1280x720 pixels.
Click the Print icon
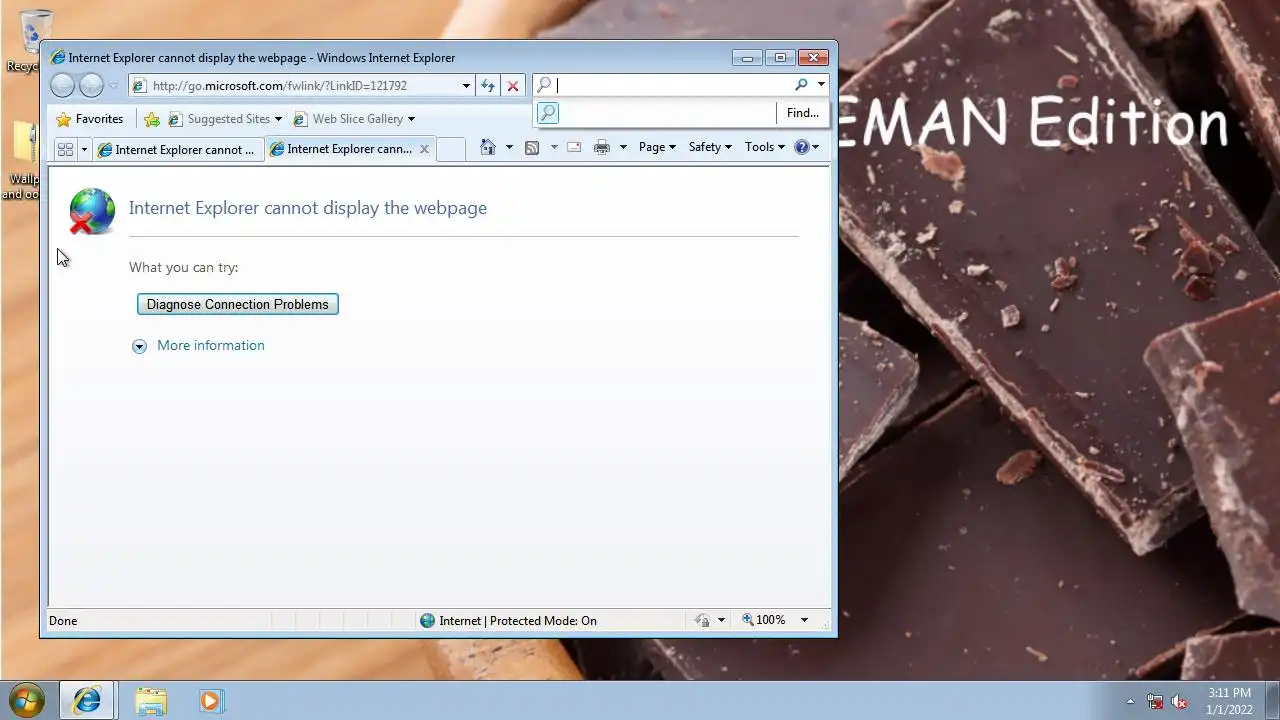602,147
